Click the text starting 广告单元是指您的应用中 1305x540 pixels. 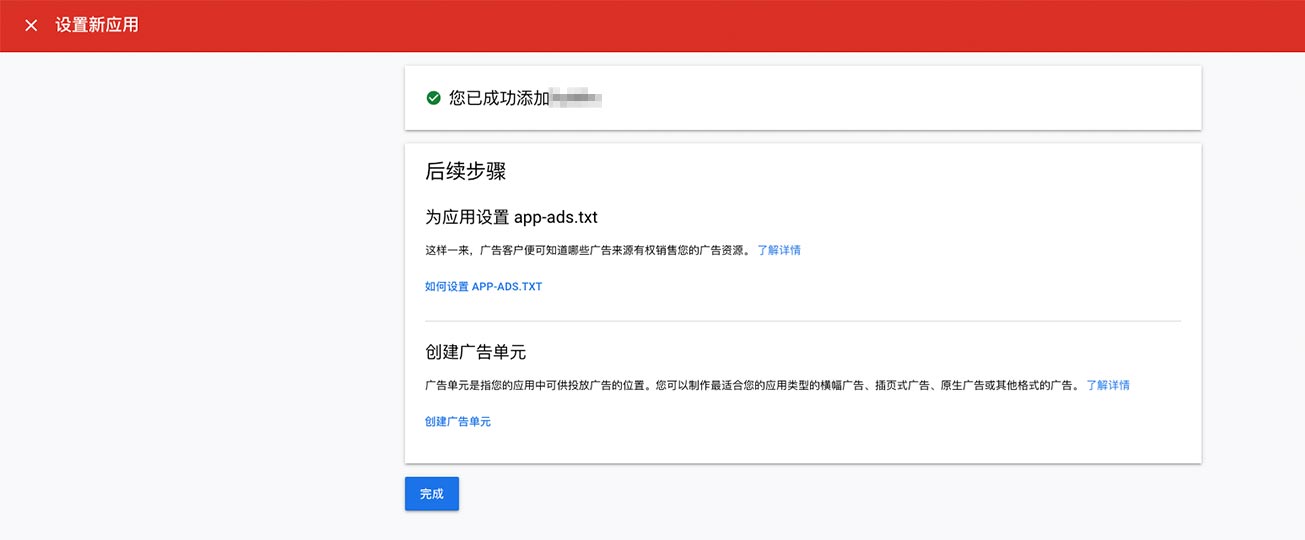click(752, 385)
